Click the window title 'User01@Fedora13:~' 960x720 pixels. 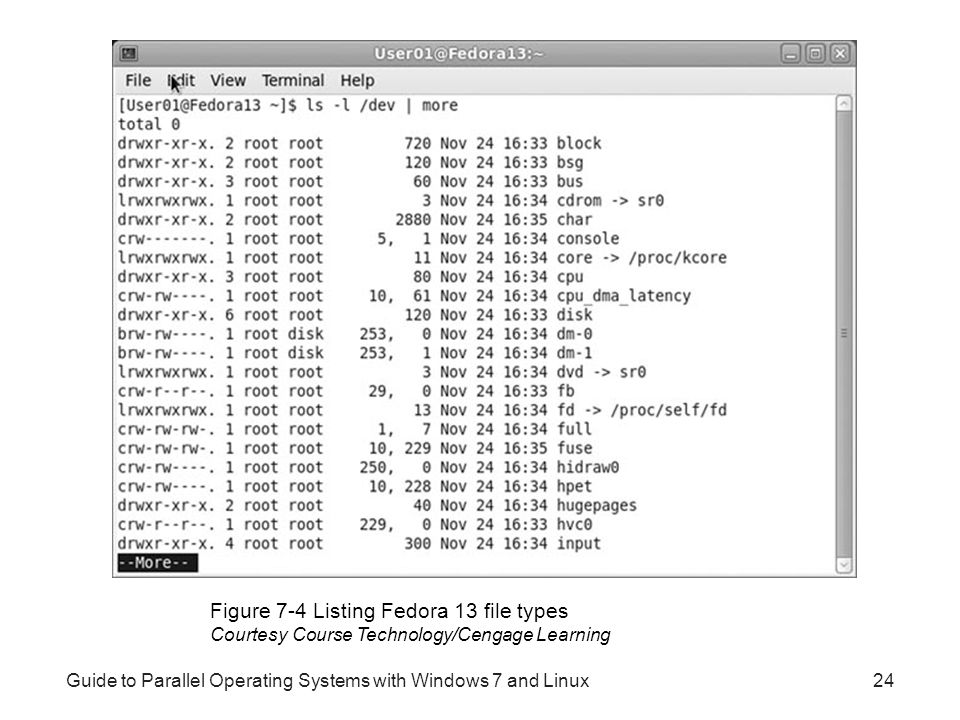pyautogui.click(x=459, y=54)
